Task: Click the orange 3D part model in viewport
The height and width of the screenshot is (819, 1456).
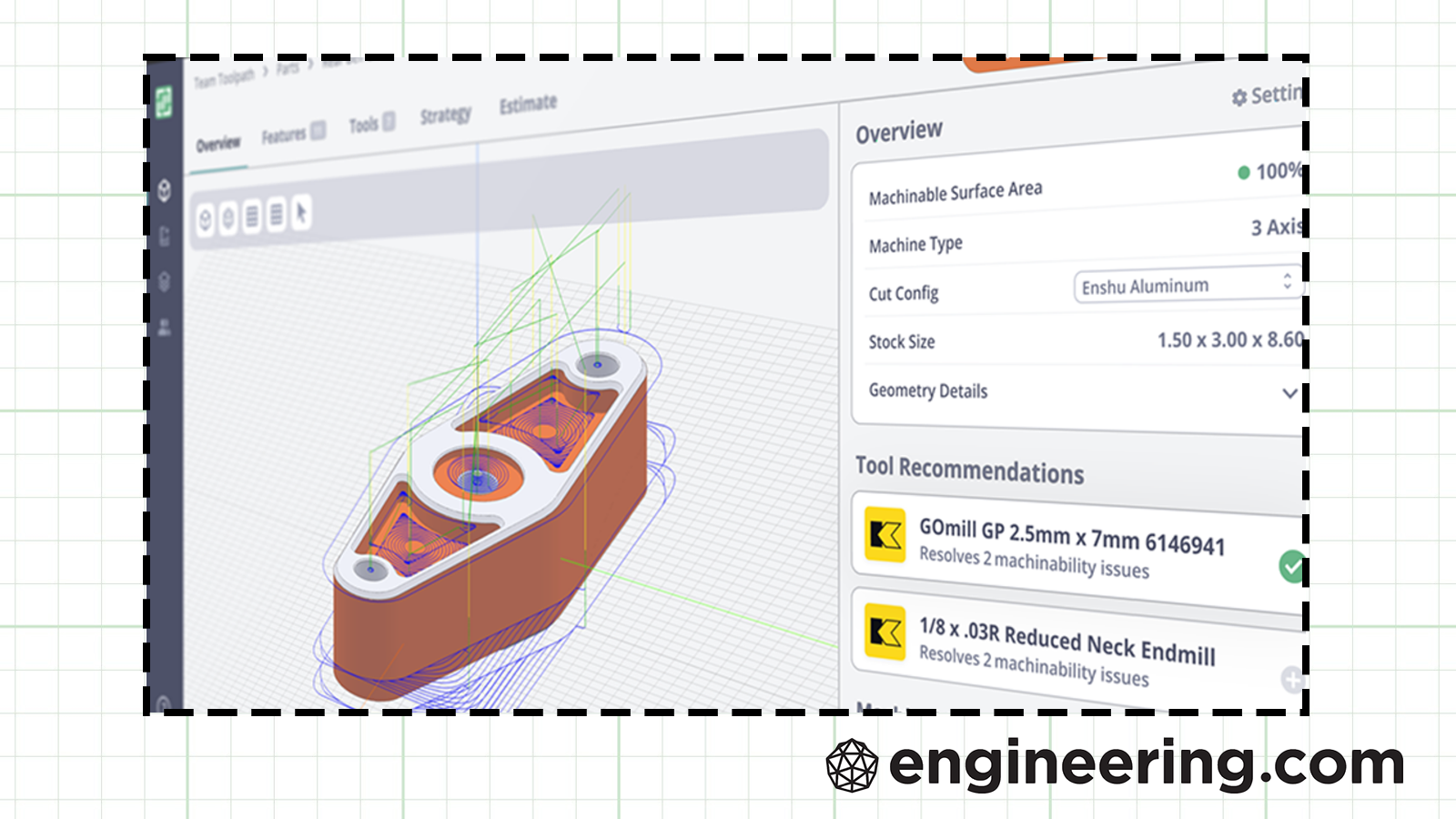Action: click(x=510, y=564)
